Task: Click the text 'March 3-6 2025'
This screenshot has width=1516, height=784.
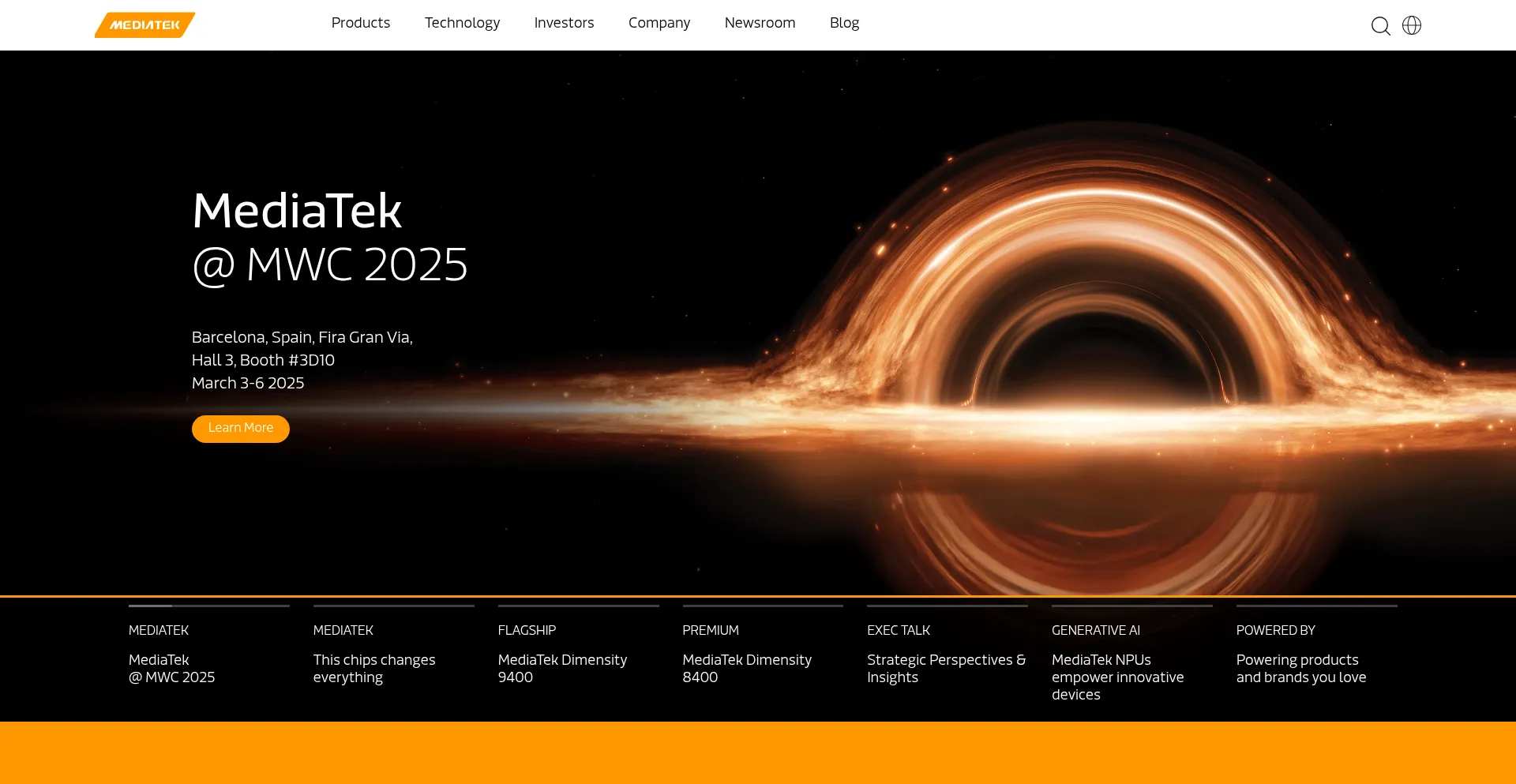Action: point(248,383)
